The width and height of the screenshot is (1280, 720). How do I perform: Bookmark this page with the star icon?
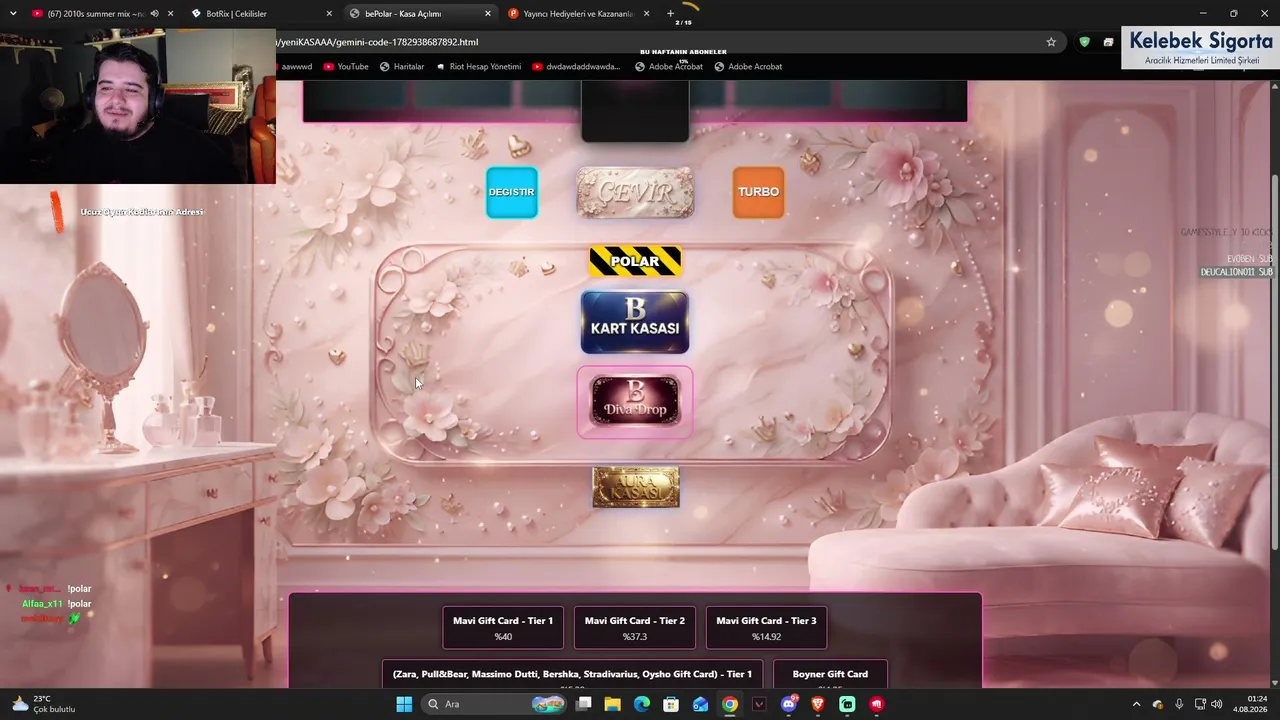coord(1051,42)
